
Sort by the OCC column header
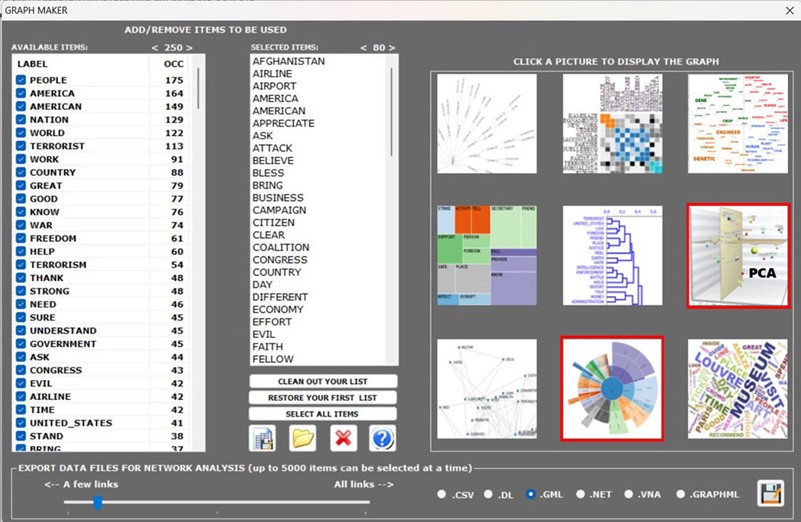tap(173, 64)
